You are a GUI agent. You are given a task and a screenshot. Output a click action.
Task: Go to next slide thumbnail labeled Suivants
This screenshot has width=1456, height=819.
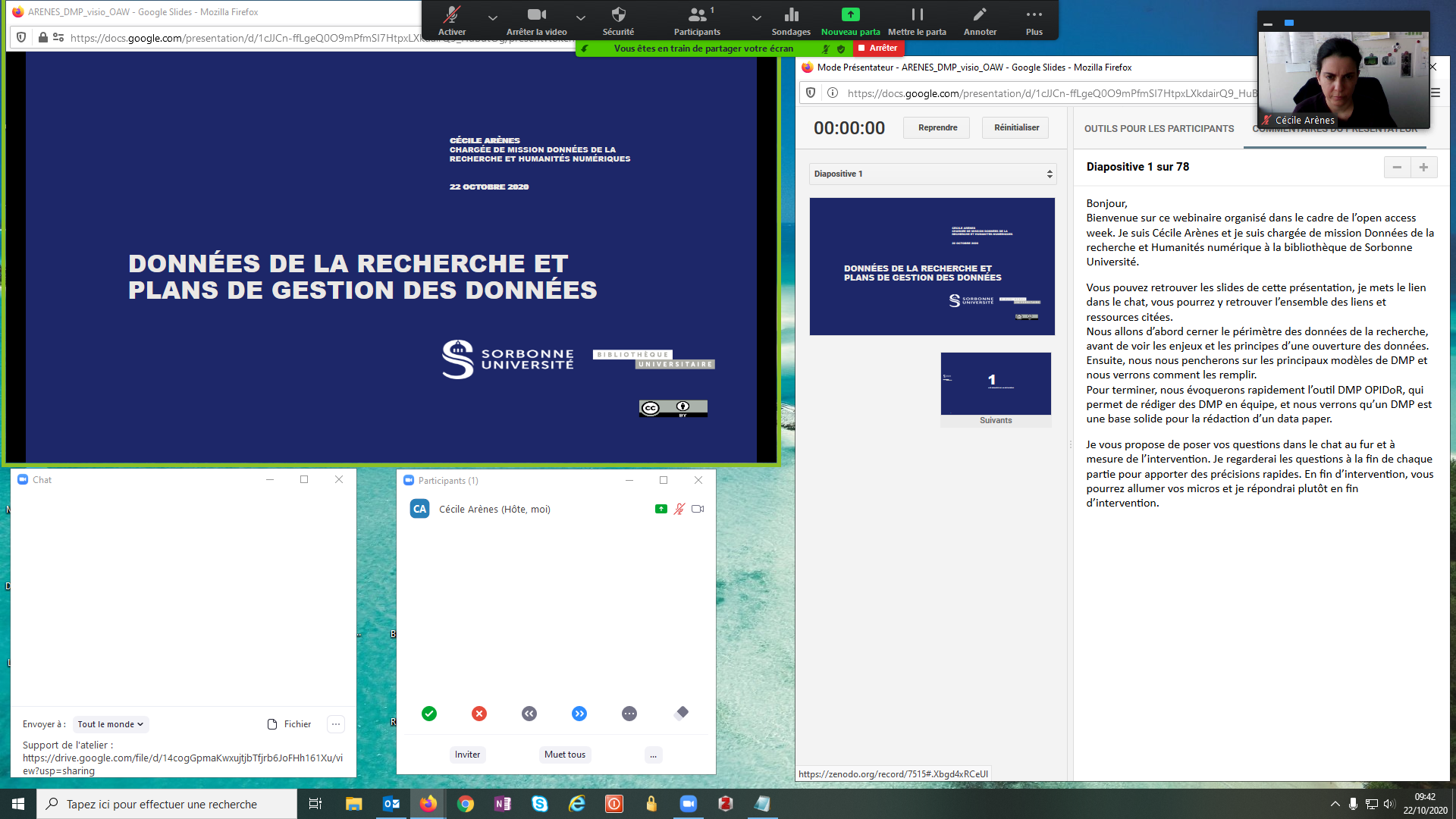click(x=996, y=389)
